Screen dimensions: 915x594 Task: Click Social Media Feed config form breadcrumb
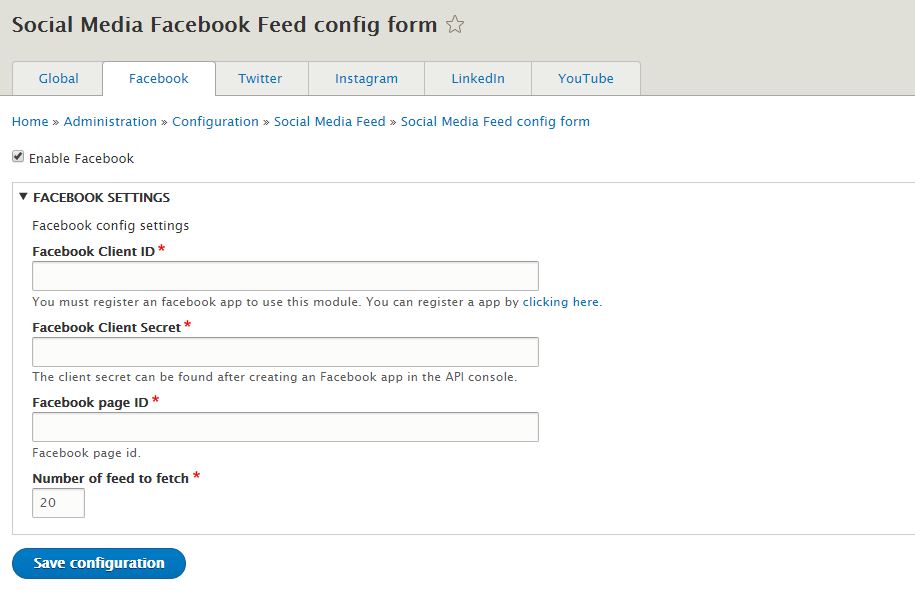point(495,121)
